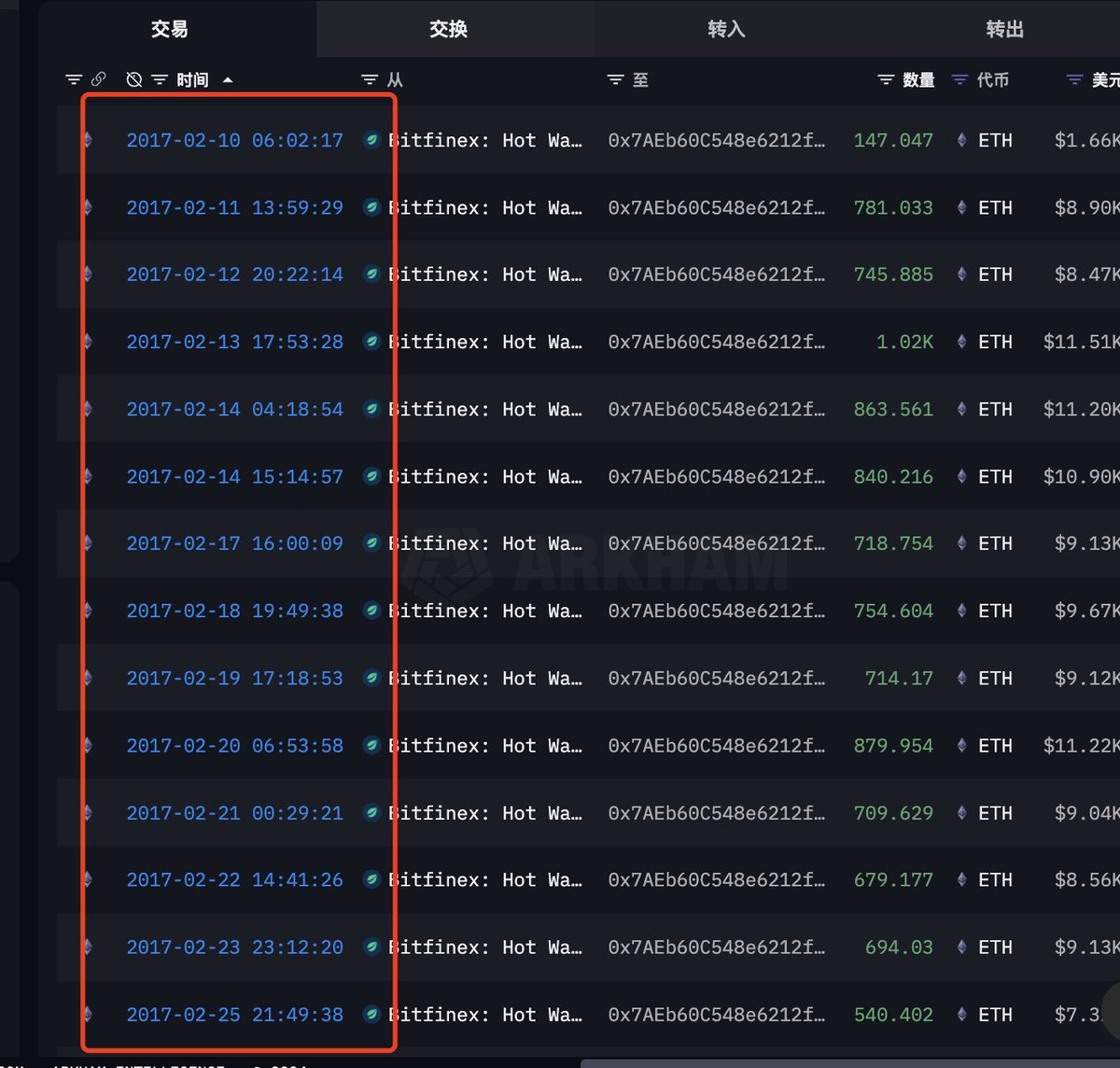
Task: Open the filter next to 时间
Action: tap(160, 80)
